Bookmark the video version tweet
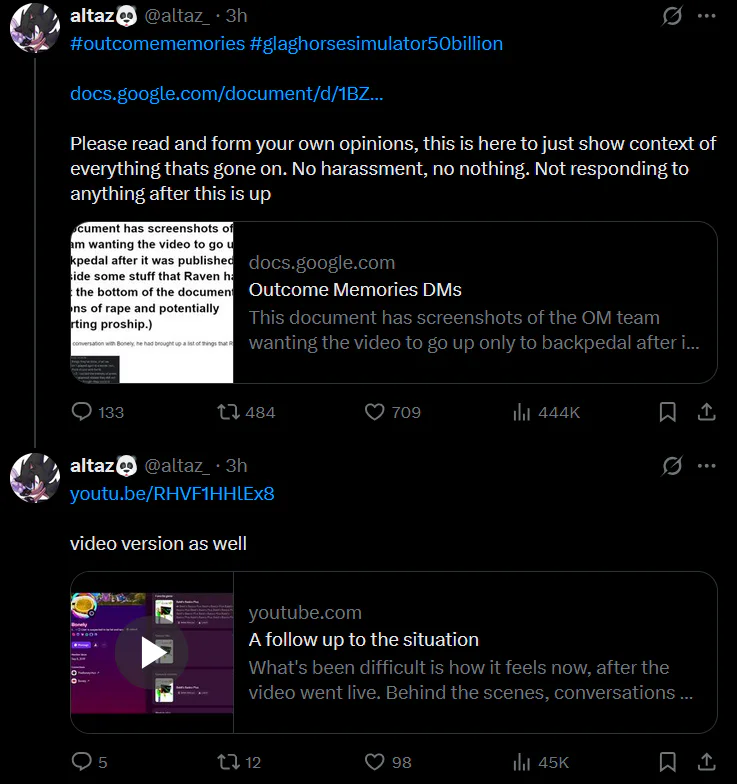Viewport: 737px width, 784px height. point(668,762)
